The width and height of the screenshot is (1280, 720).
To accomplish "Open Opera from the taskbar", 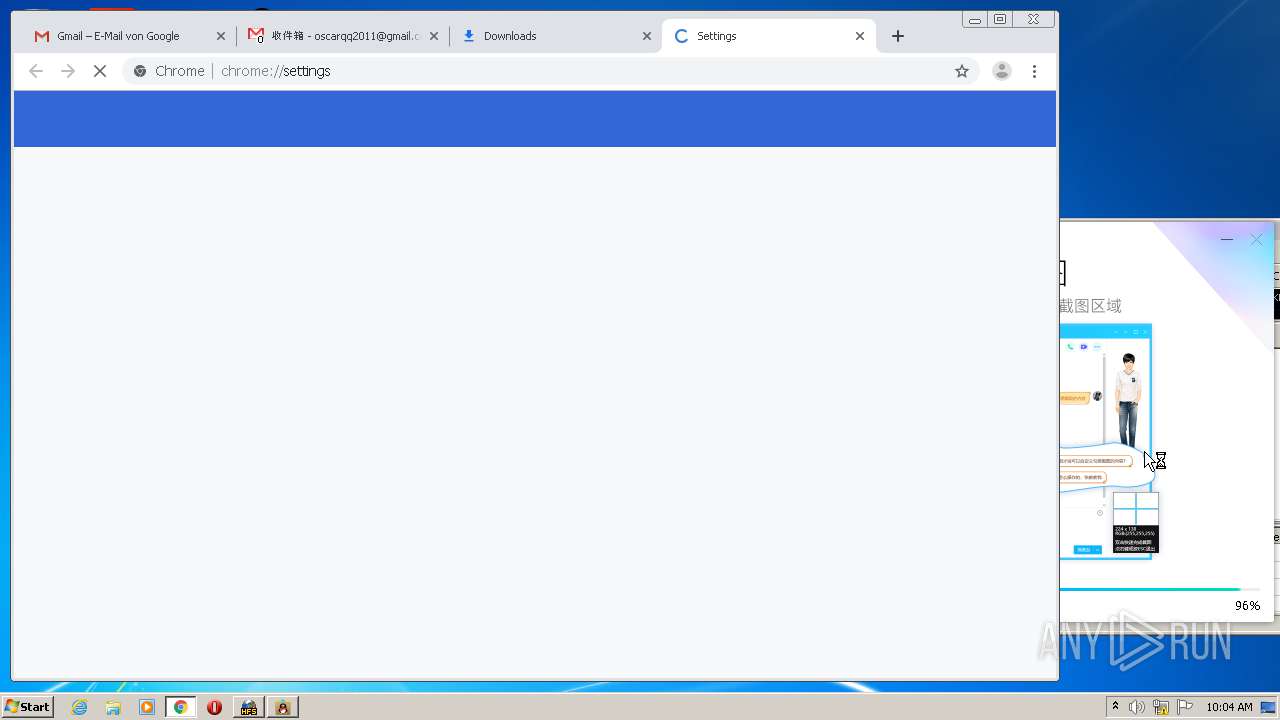I will 214,707.
